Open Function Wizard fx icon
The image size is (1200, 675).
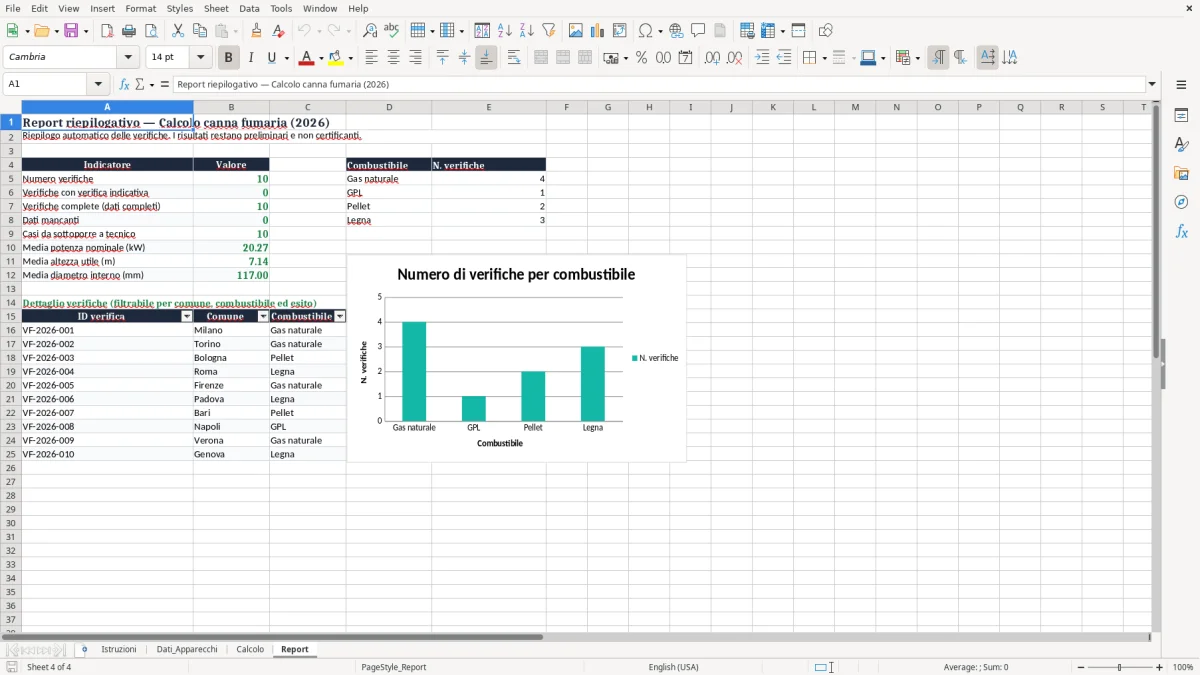tap(125, 85)
